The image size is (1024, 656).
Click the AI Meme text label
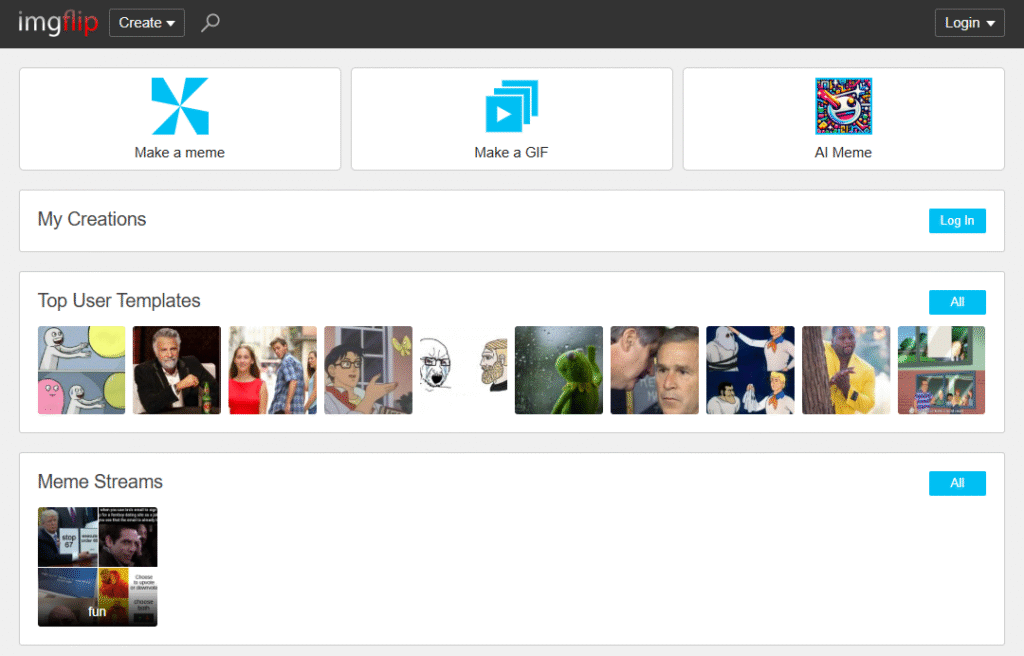843,153
